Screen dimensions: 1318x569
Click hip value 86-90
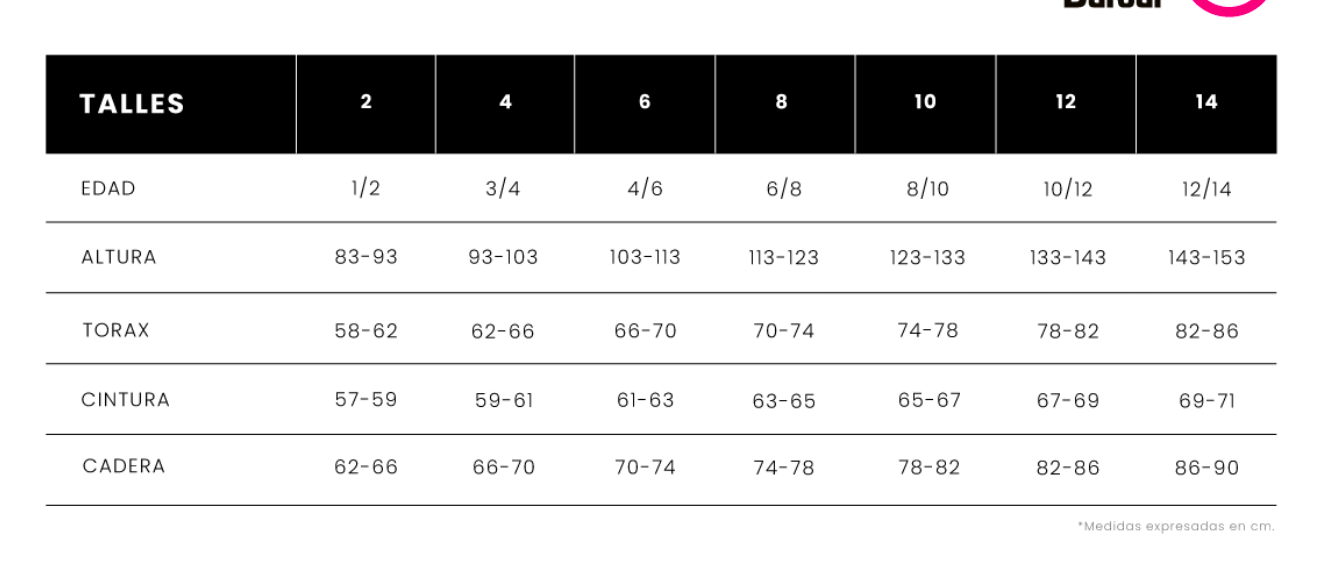coord(1207,467)
